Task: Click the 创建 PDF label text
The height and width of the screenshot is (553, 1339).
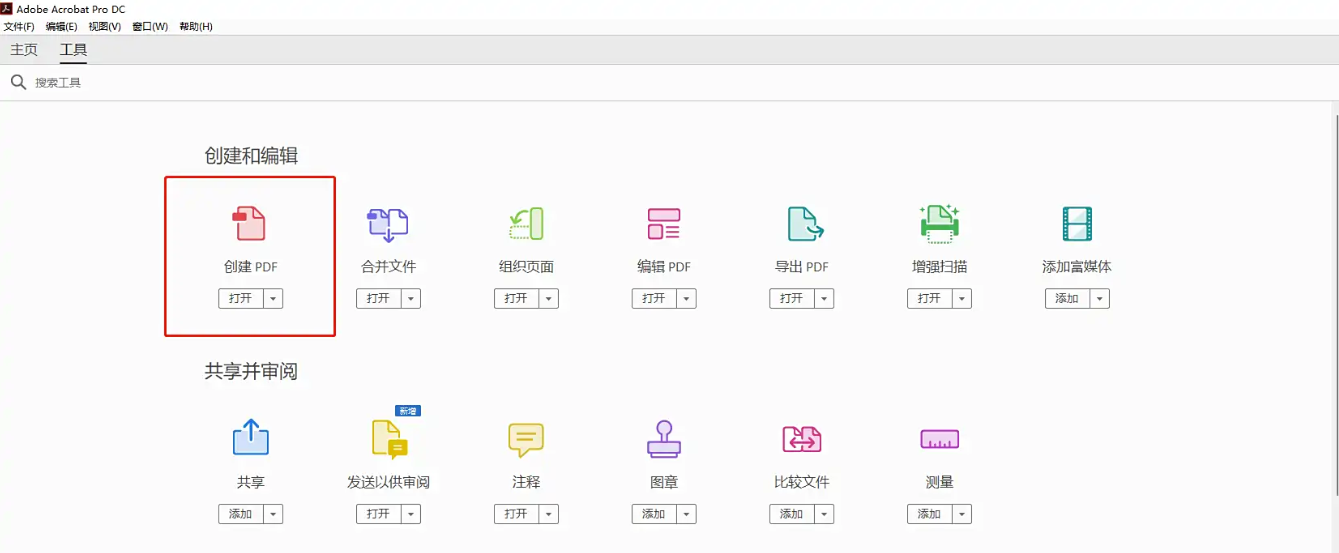Action: [x=250, y=267]
